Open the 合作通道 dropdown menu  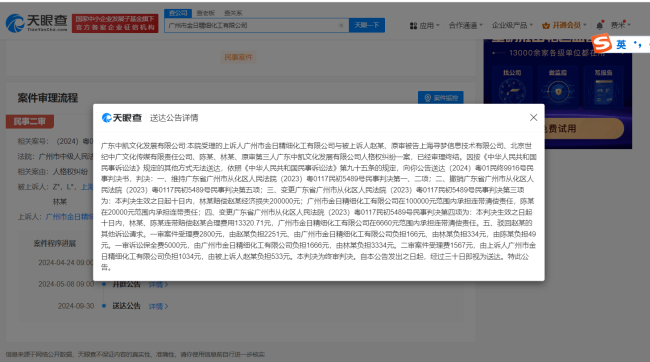pos(466,26)
